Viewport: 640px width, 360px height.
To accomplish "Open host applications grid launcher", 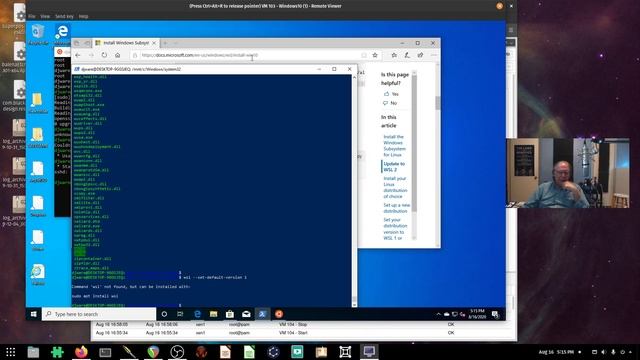I will (11, 351).
